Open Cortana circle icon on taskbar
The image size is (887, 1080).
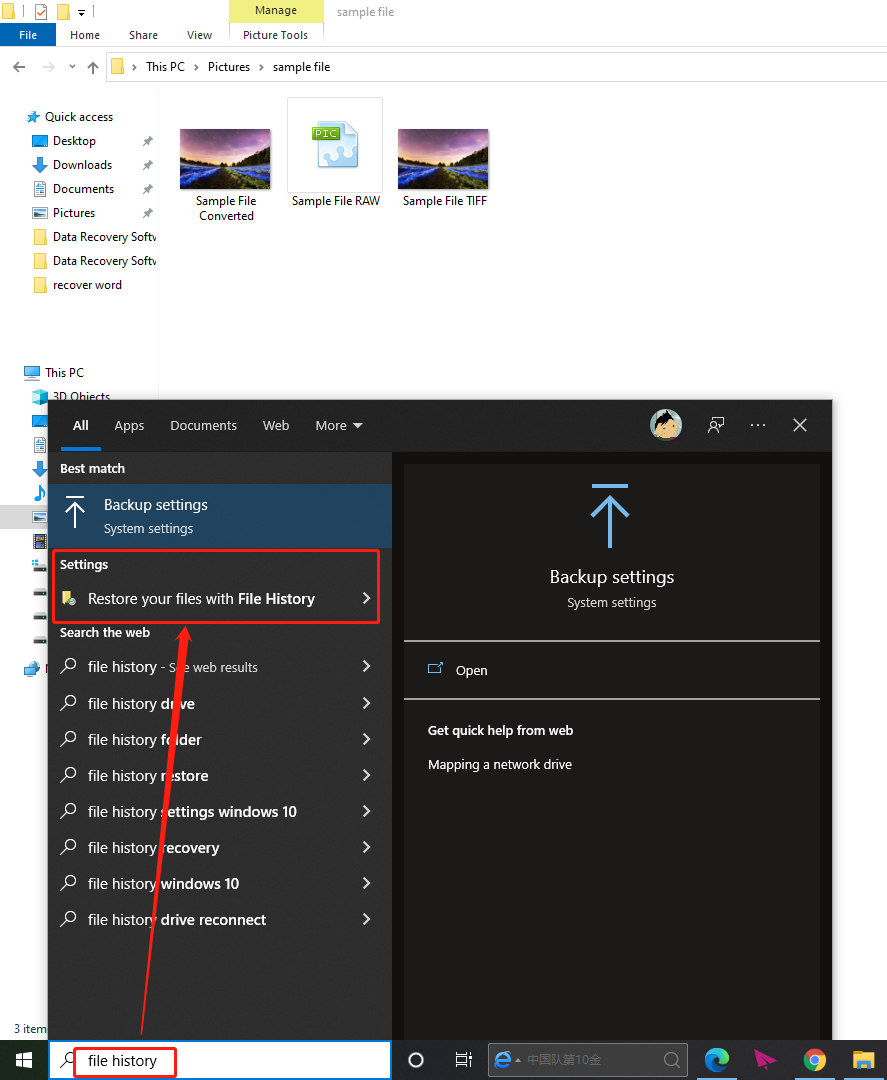coord(416,1060)
